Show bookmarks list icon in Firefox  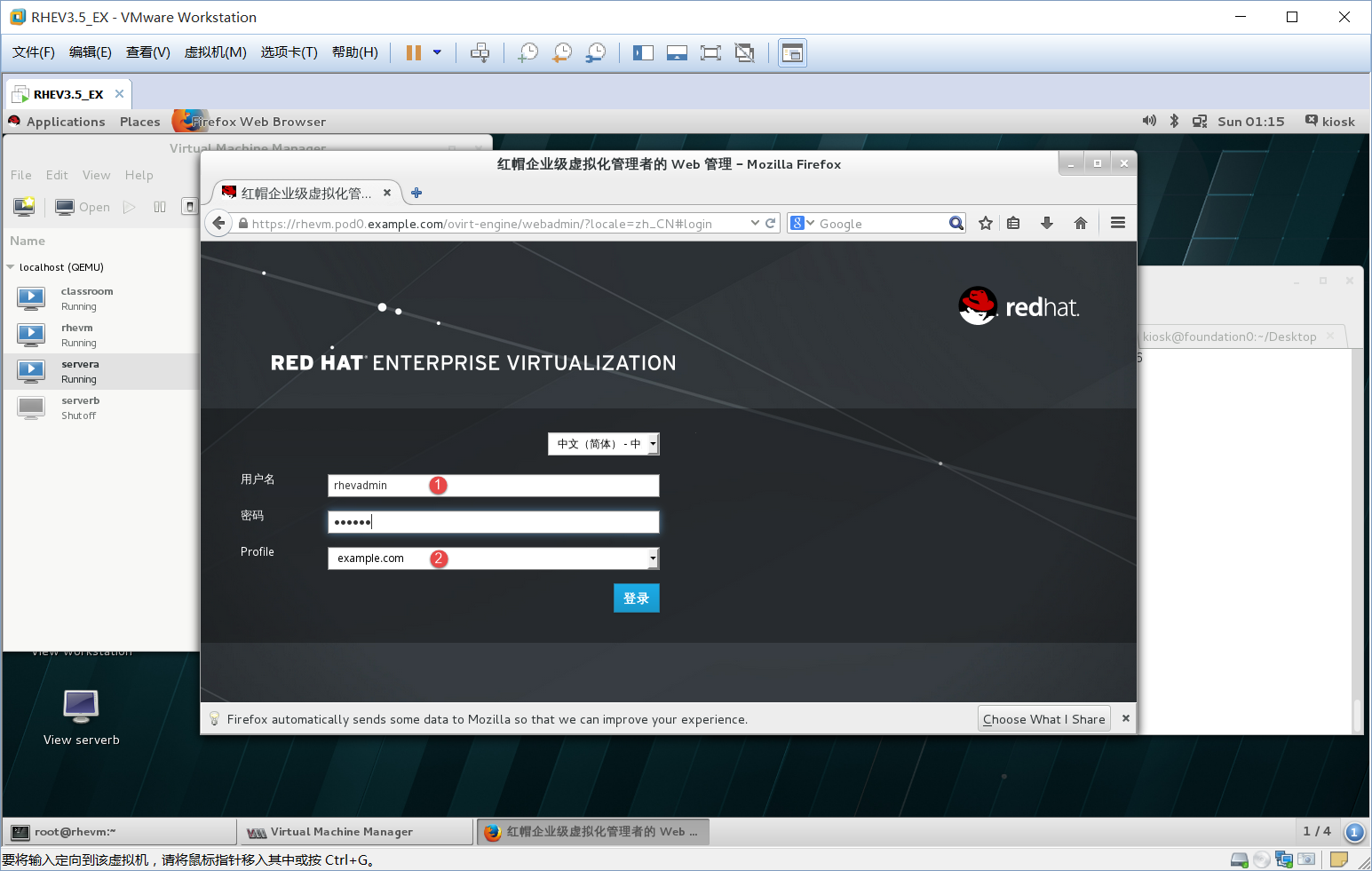click(1013, 223)
